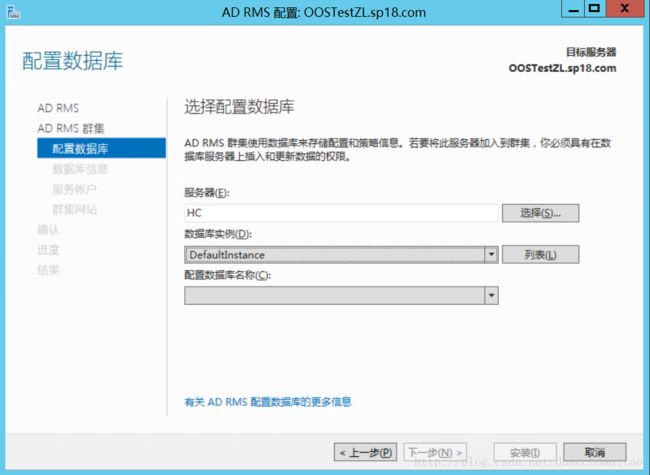Image resolution: width=650 pixels, height=475 pixels.
Task: Click the 进度 sidebar step
Action: click(x=49, y=250)
